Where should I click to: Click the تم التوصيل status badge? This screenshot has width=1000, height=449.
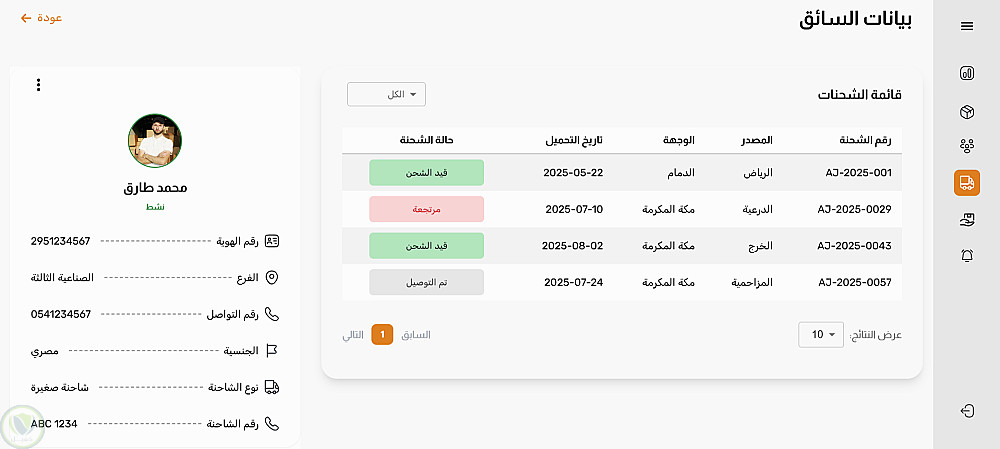pos(427,282)
